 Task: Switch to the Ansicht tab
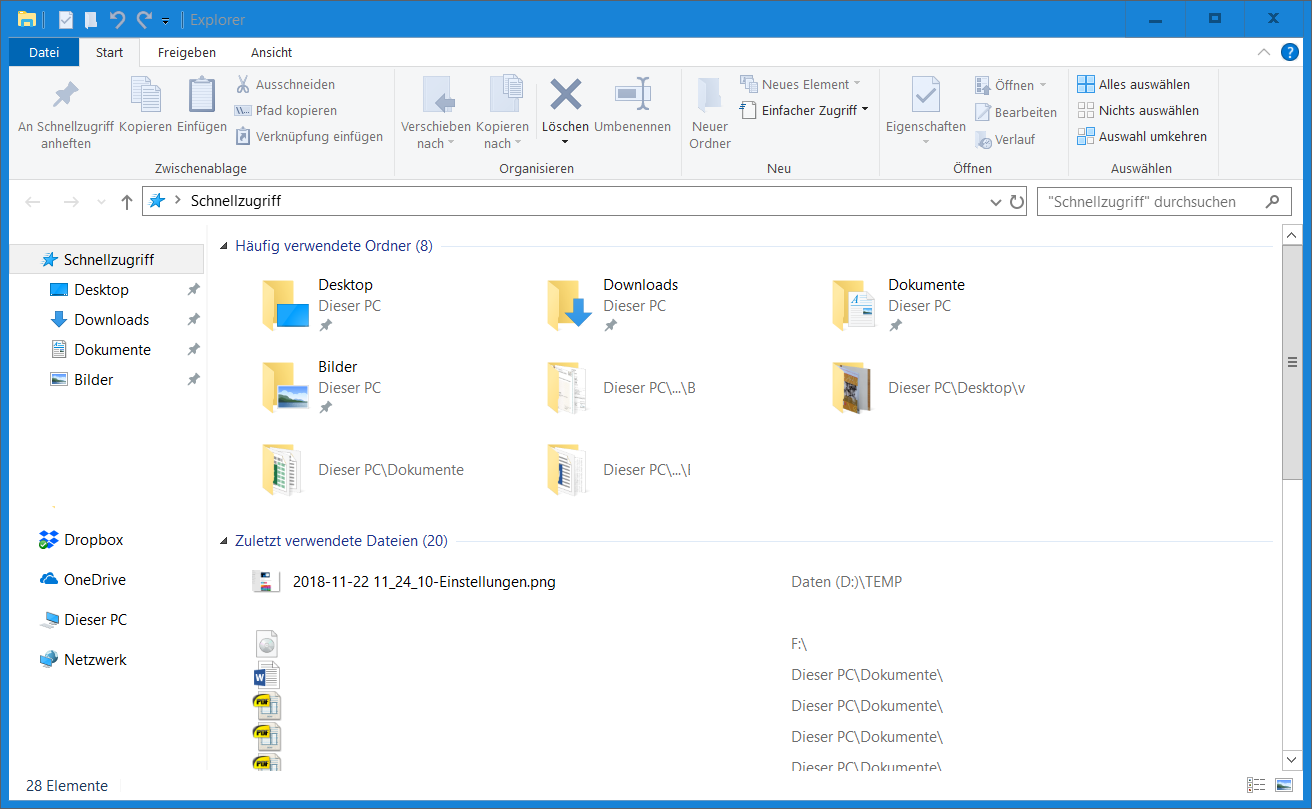point(272,52)
